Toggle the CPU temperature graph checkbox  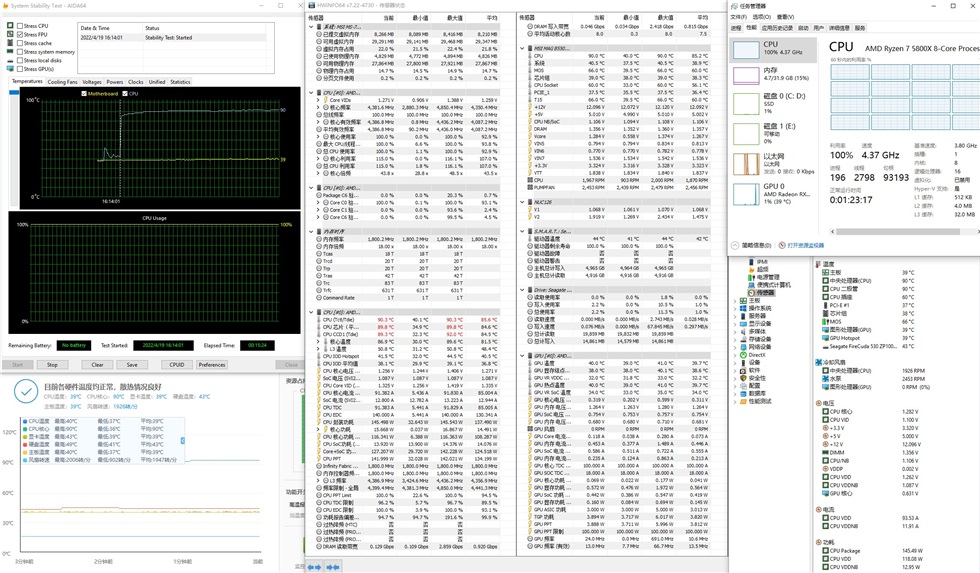click(125, 94)
